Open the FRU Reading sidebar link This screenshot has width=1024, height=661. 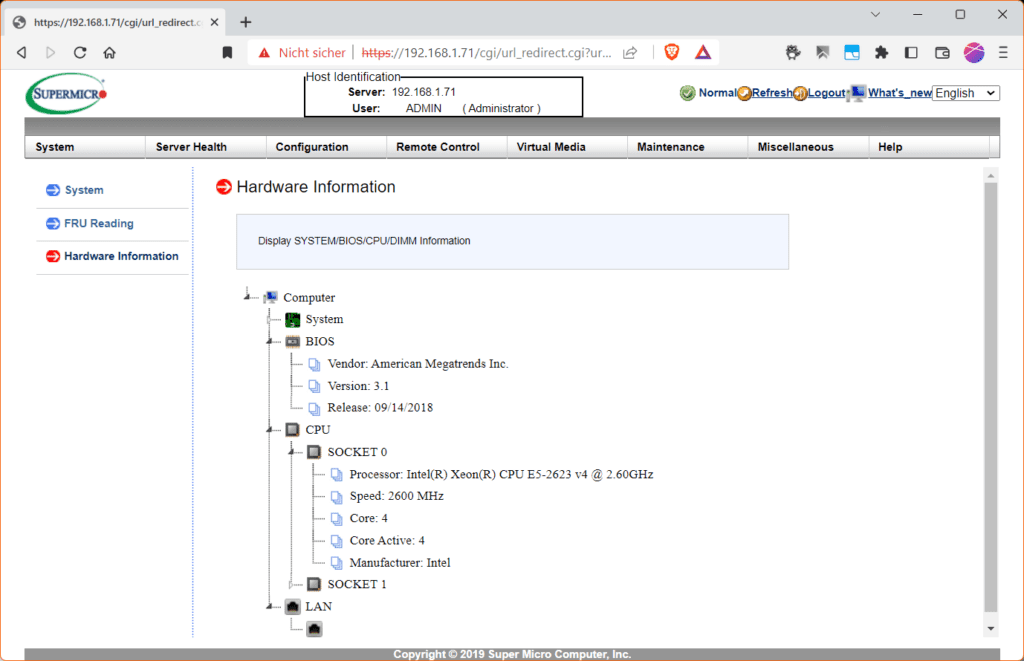pyautogui.click(x=99, y=223)
